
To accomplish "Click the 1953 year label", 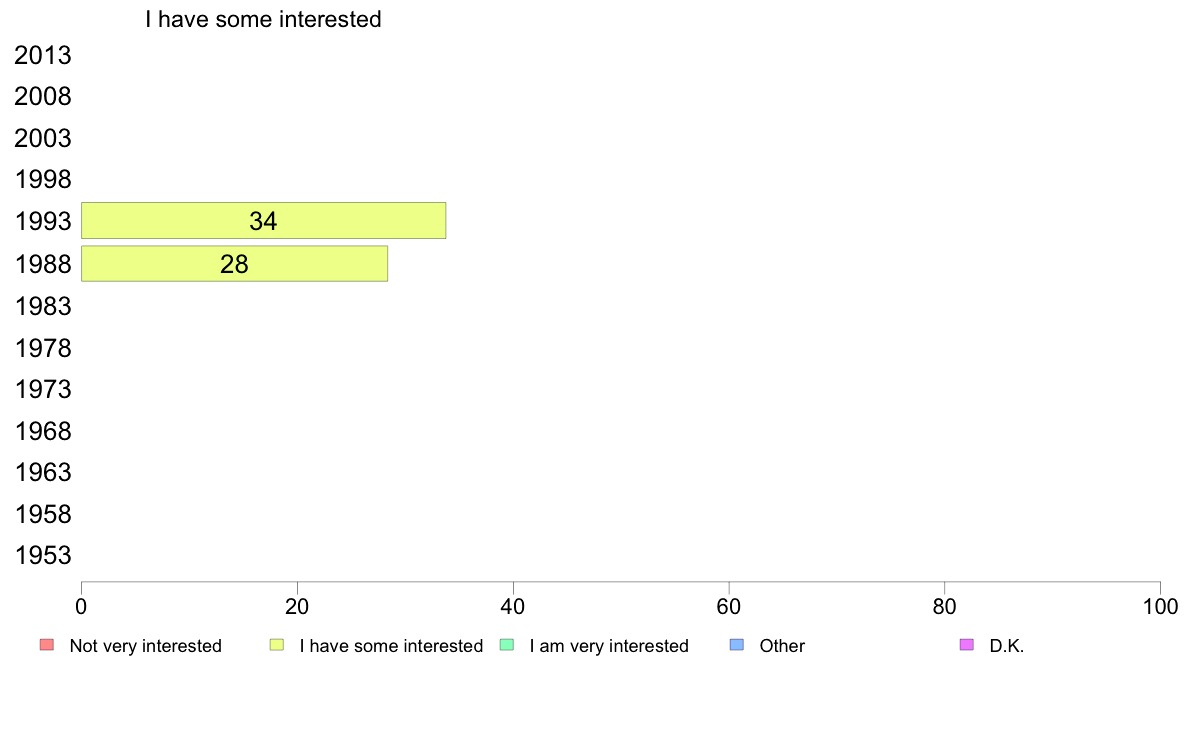I will pyautogui.click(x=42, y=556).
